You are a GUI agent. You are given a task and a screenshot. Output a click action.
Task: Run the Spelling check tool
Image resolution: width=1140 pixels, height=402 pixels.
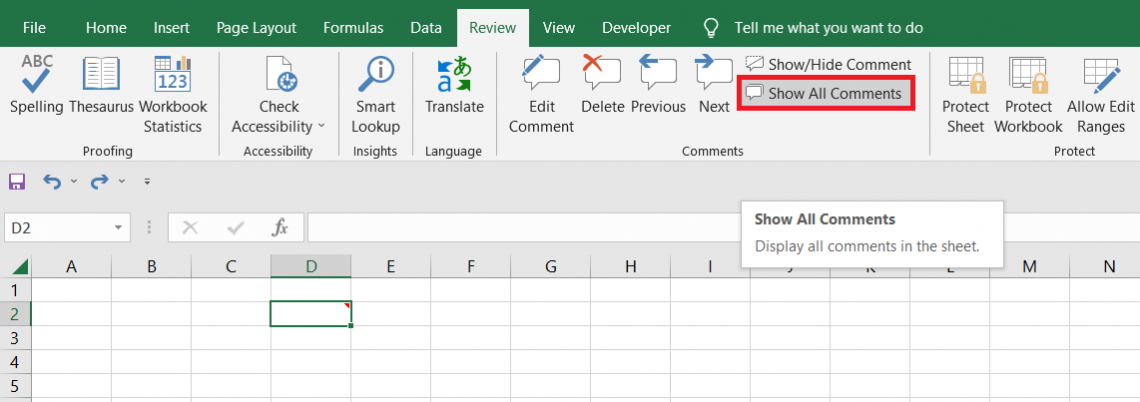pyautogui.click(x=37, y=85)
